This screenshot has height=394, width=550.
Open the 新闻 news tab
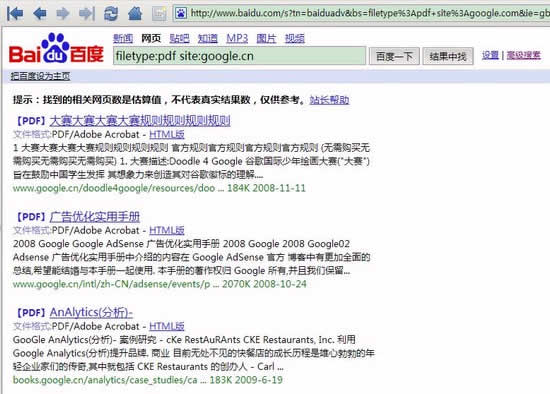(x=123, y=38)
